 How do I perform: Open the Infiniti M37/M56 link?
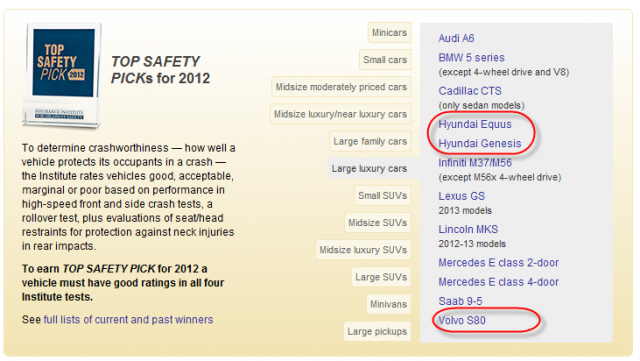coord(475,163)
